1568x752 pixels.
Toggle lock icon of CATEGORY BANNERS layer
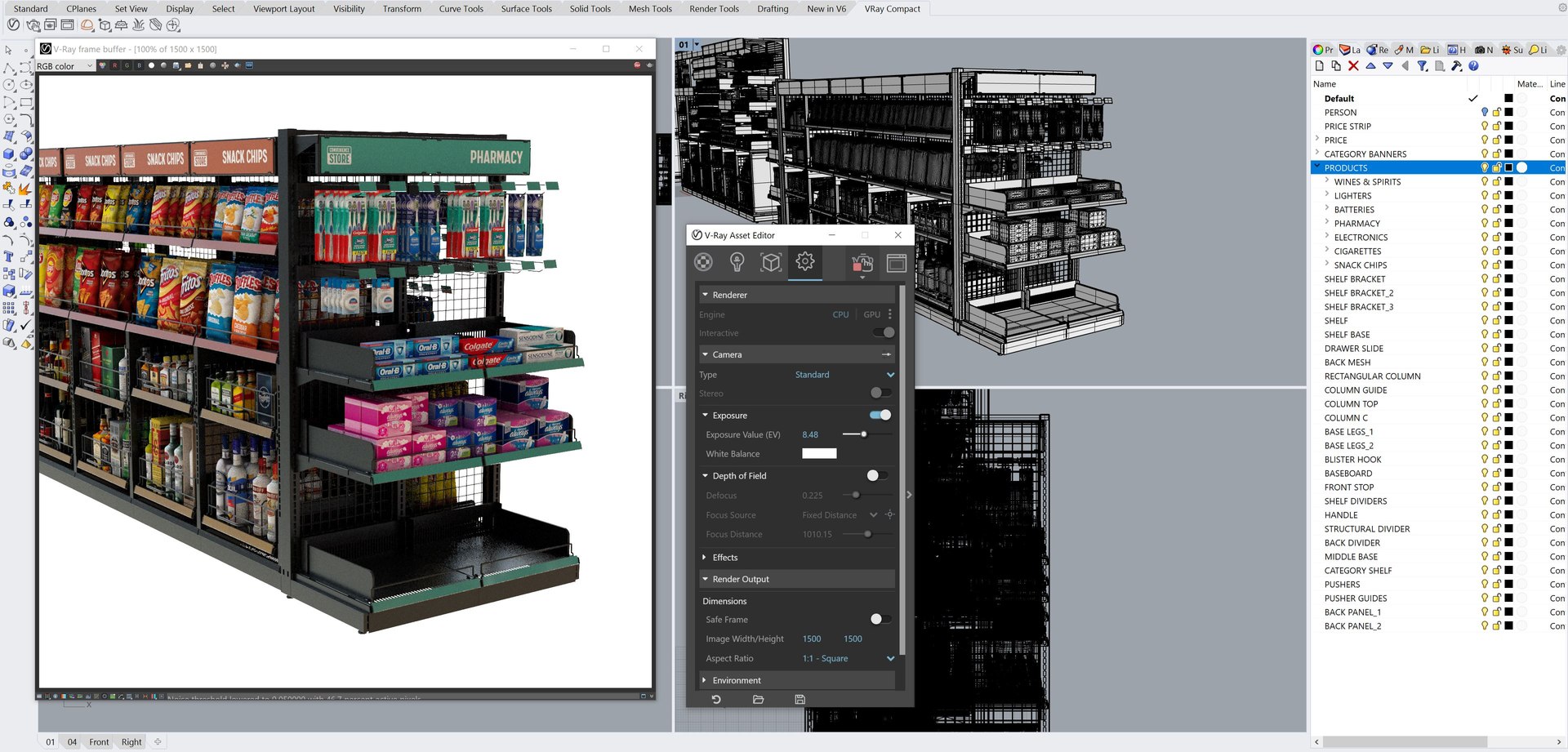(1497, 154)
